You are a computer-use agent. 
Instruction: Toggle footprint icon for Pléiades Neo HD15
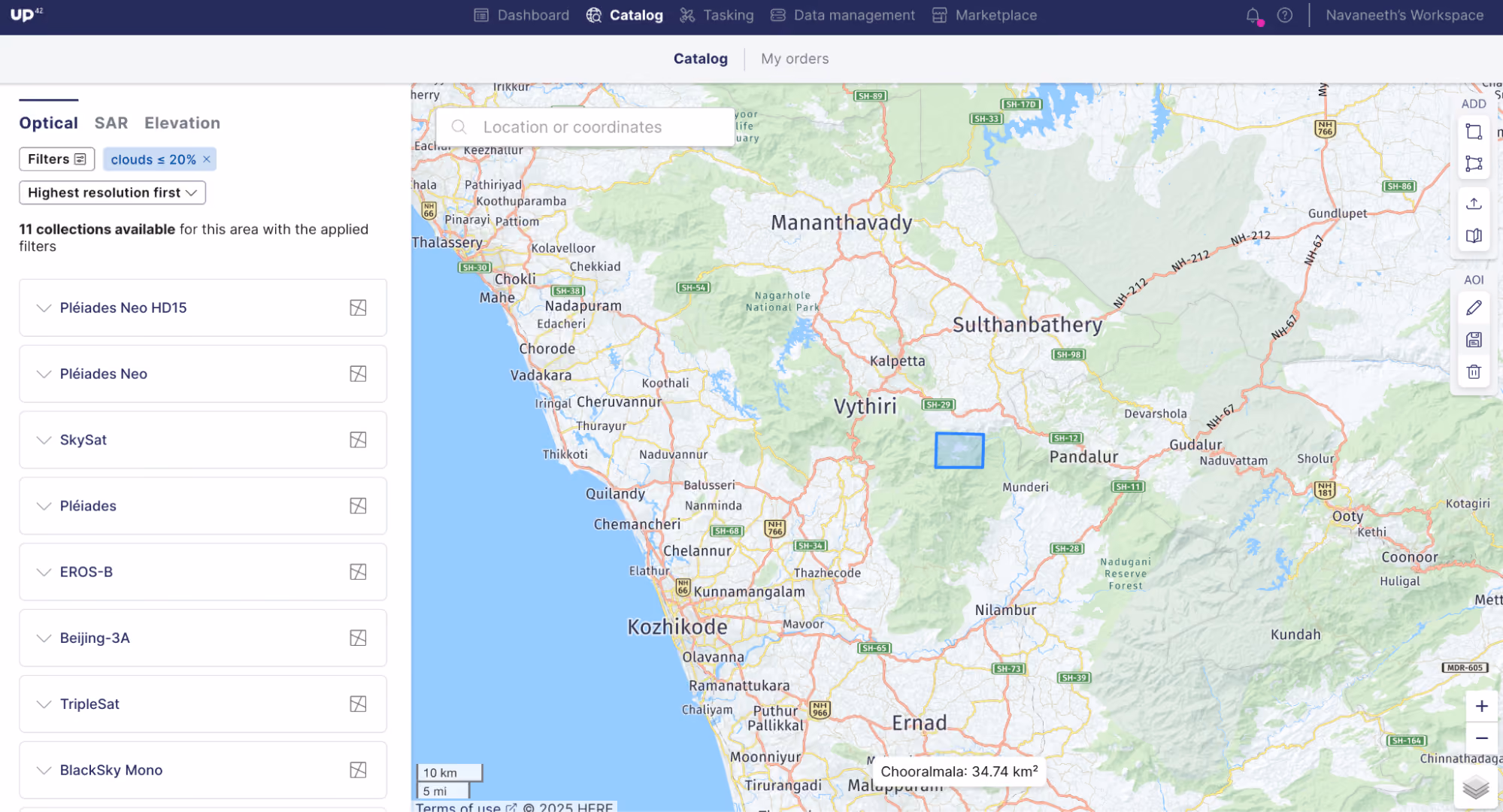pyautogui.click(x=358, y=308)
